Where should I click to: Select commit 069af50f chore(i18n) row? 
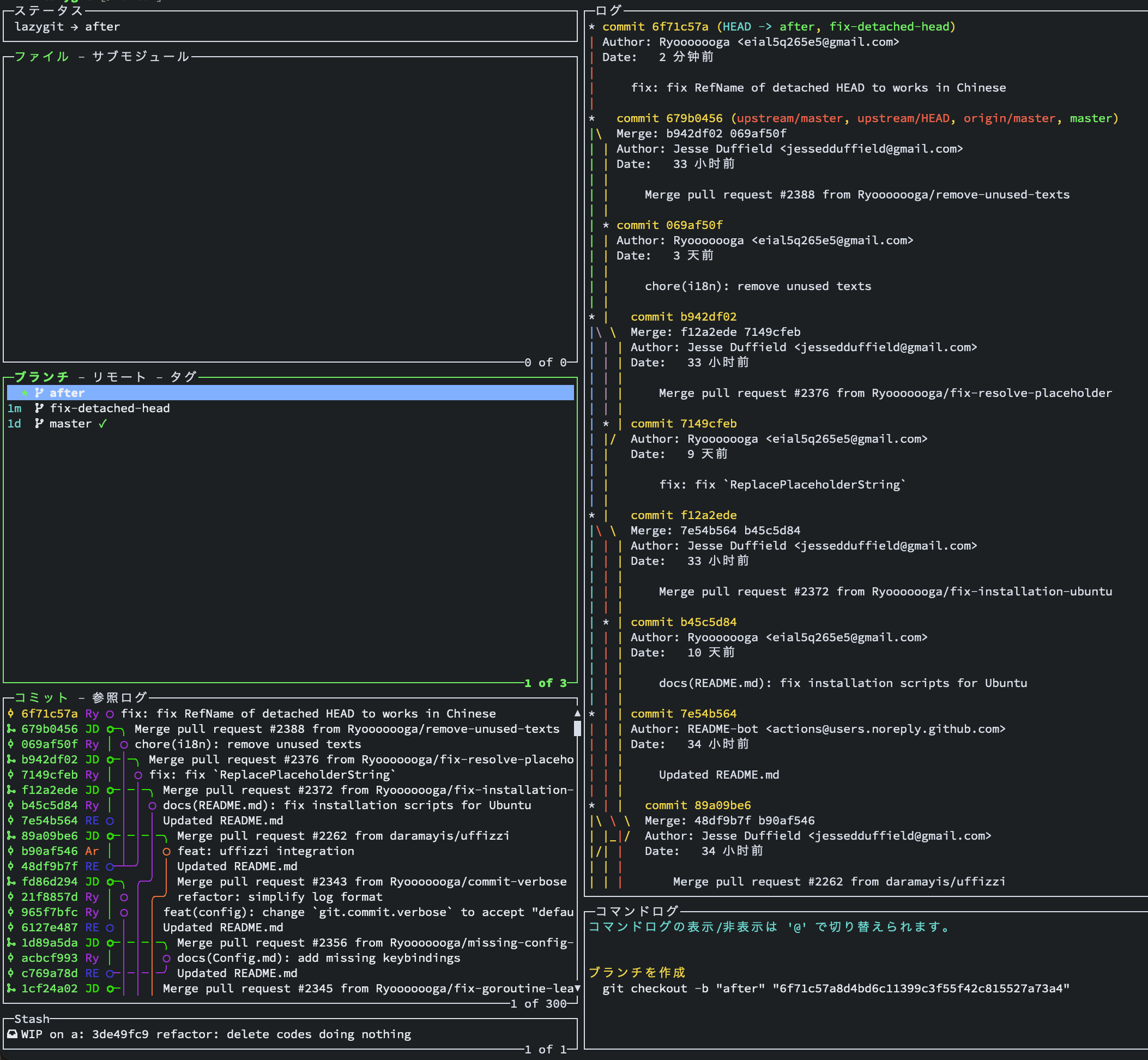tap(246, 744)
